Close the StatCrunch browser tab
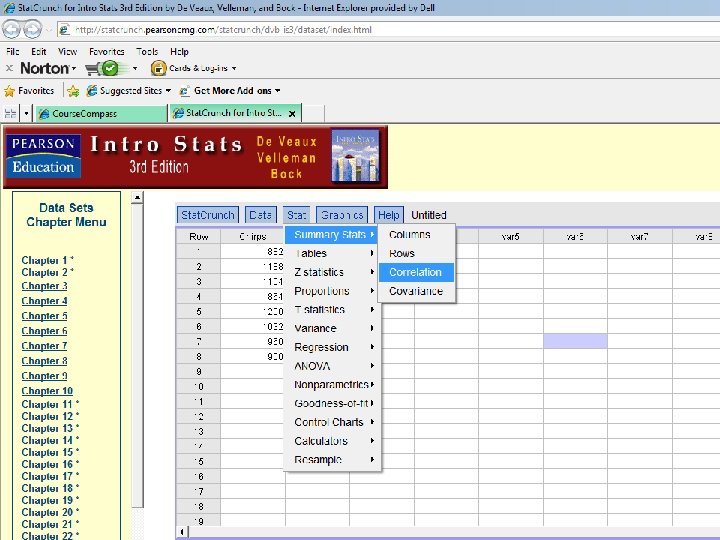720x540 pixels. 292,113
